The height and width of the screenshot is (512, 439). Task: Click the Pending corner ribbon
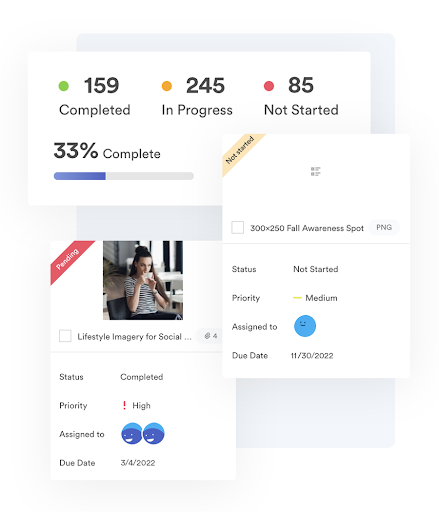pyautogui.click(x=68, y=258)
